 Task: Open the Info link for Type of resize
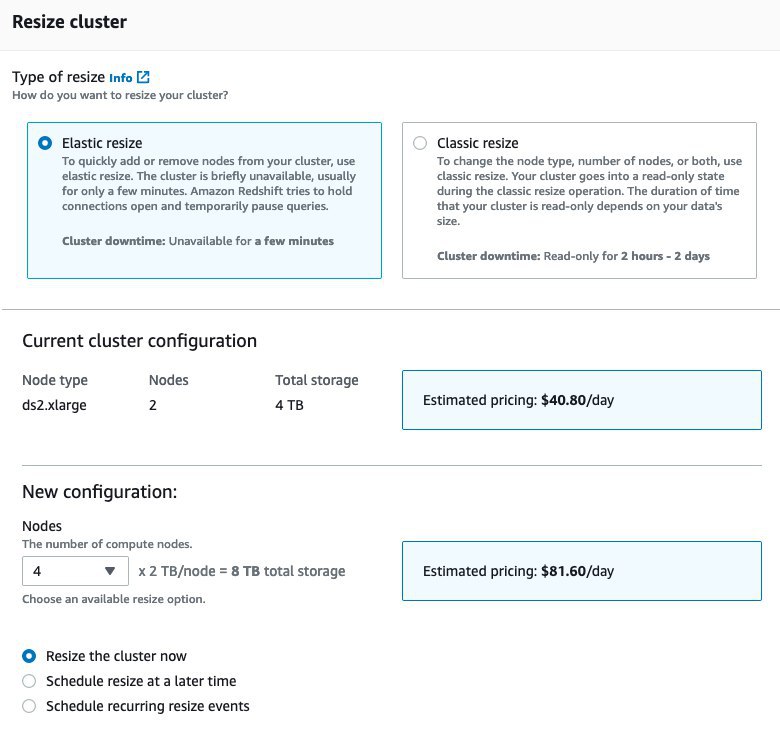(x=120, y=77)
